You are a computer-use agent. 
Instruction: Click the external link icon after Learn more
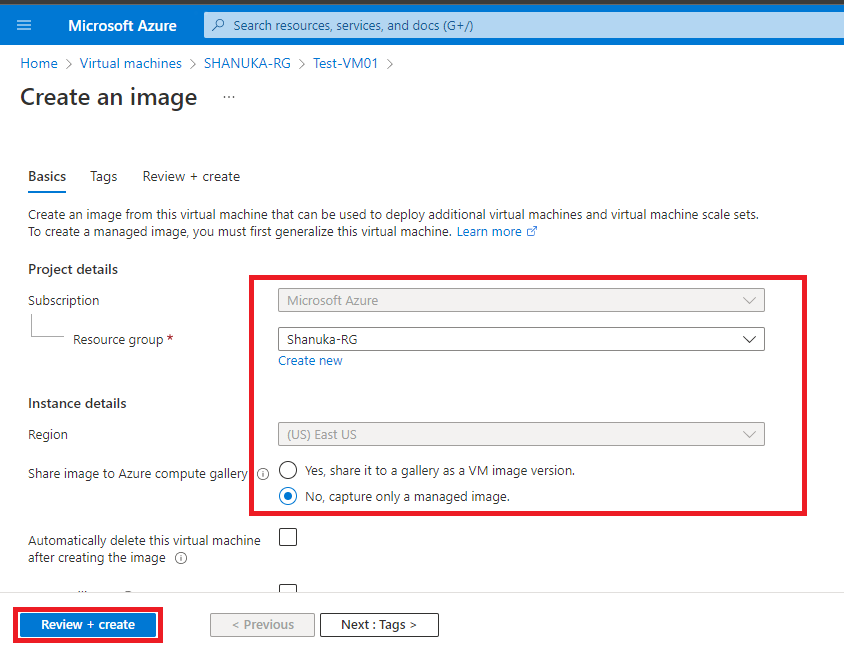[x=532, y=232]
